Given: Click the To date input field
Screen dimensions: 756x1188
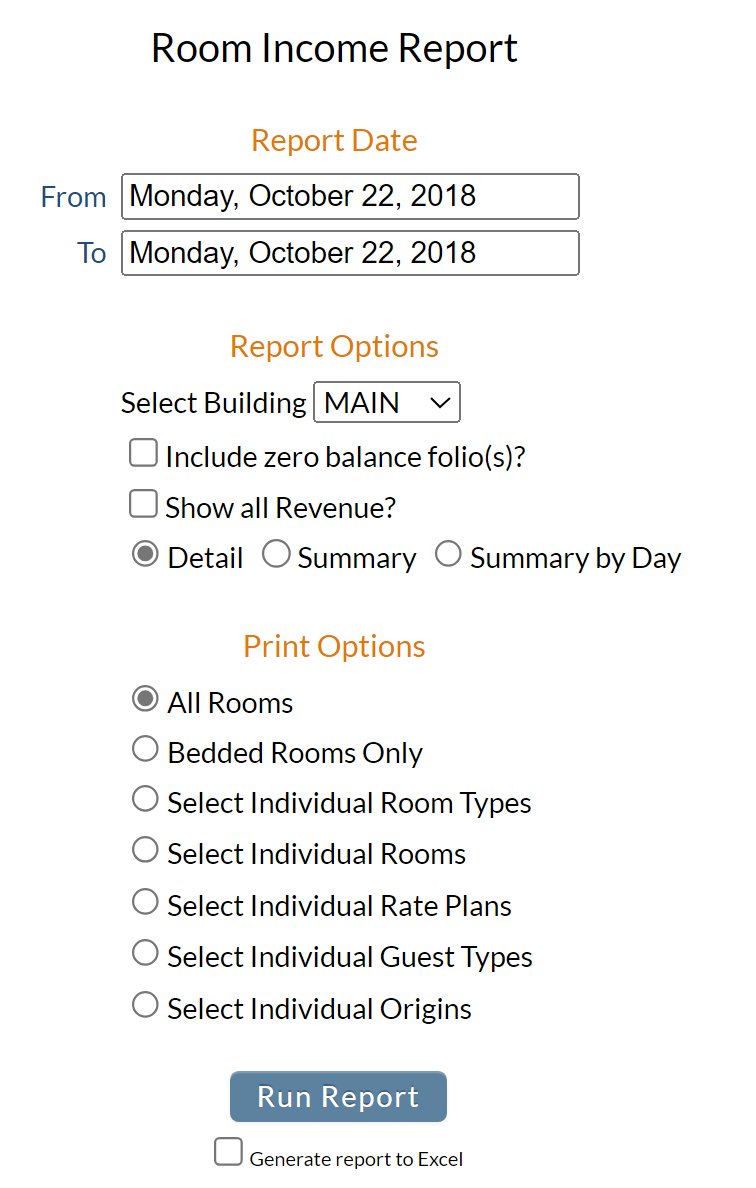Looking at the screenshot, I should point(350,253).
